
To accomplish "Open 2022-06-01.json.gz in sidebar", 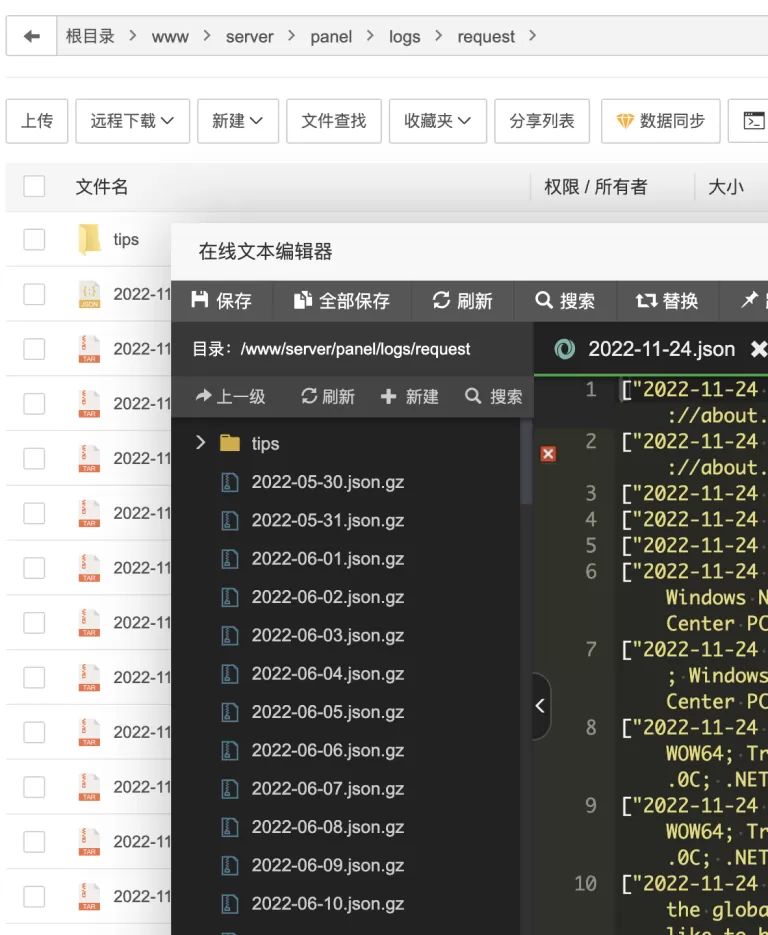I will (328, 559).
